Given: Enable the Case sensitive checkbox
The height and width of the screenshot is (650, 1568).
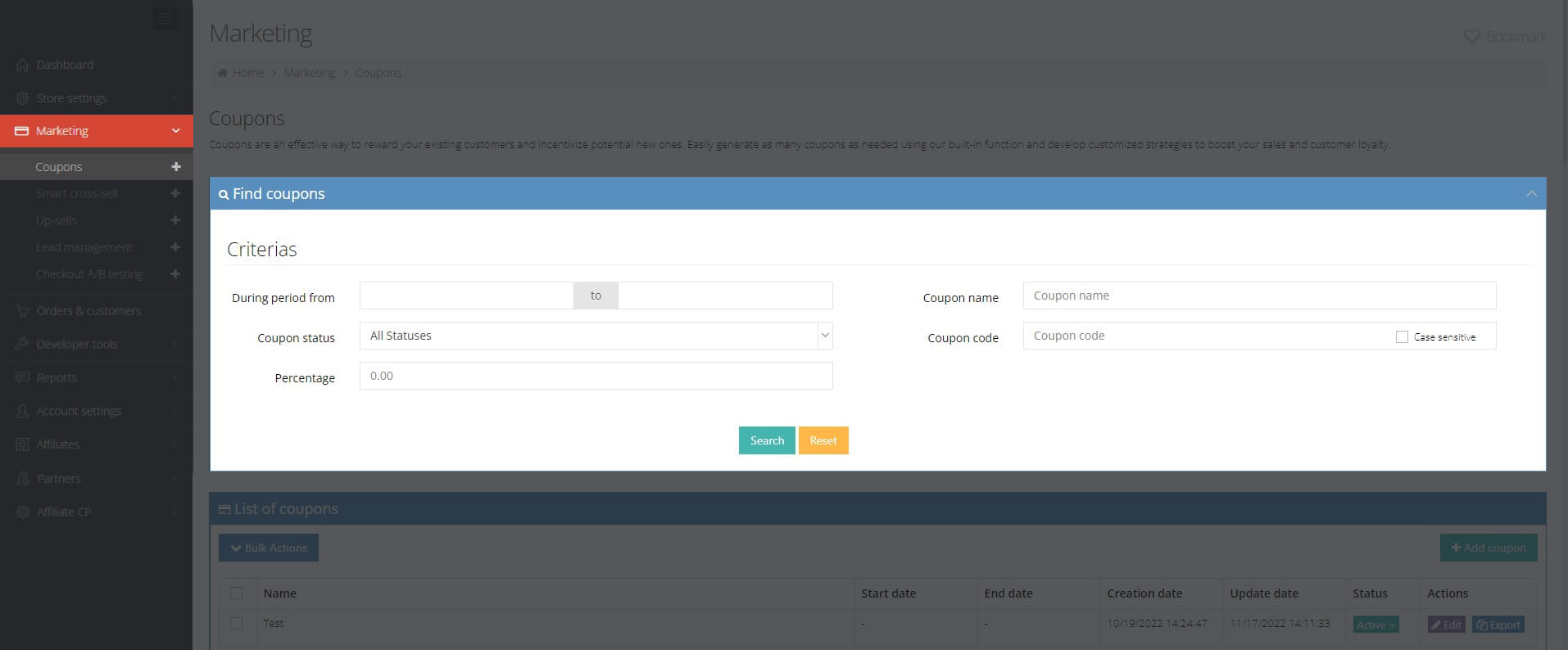Looking at the screenshot, I should coord(1402,336).
